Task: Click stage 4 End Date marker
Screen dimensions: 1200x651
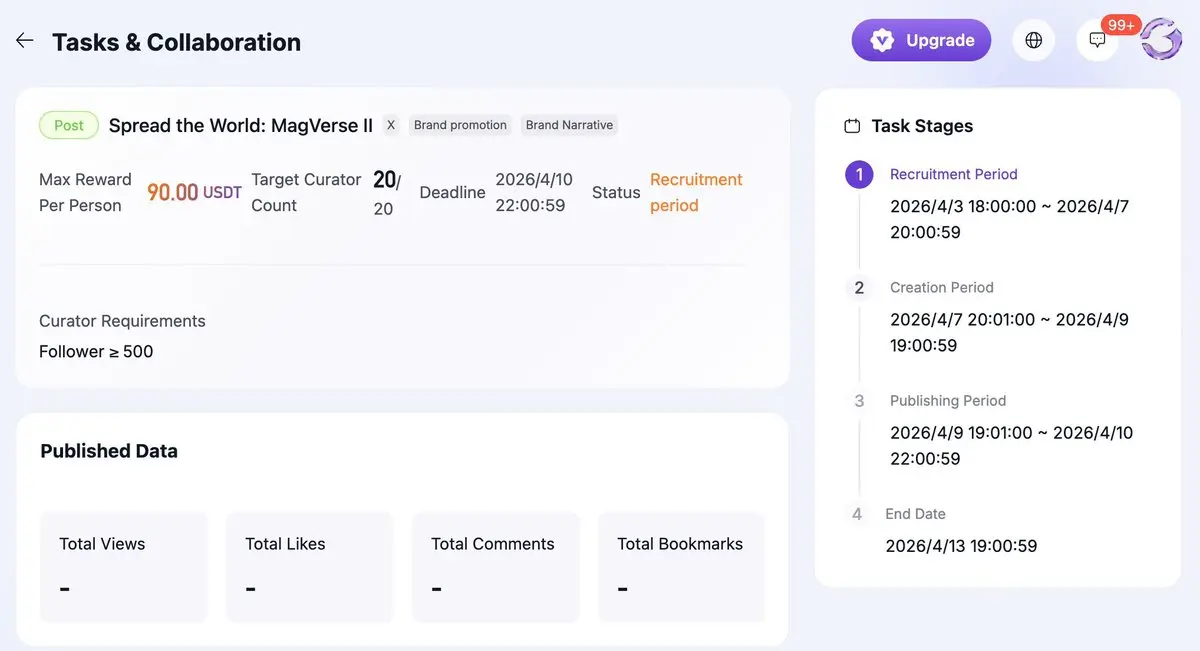Action: [857, 514]
